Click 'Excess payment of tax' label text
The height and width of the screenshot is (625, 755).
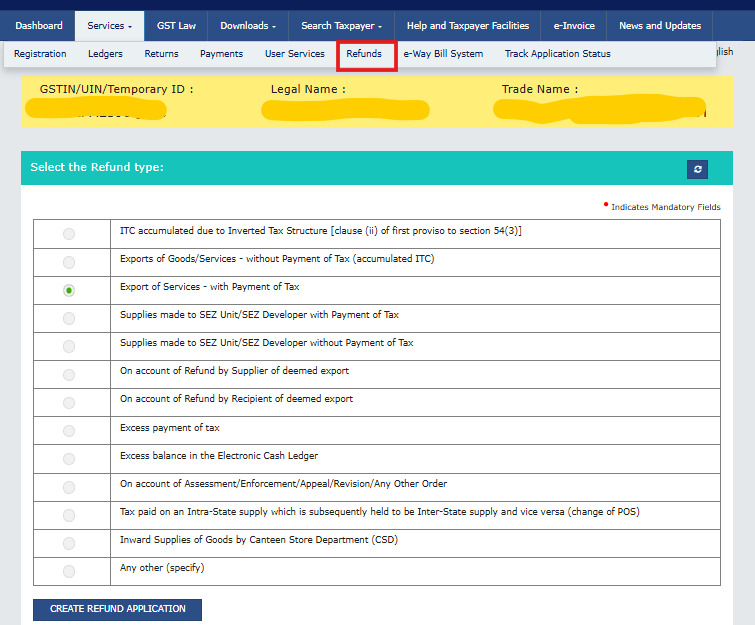[169, 428]
